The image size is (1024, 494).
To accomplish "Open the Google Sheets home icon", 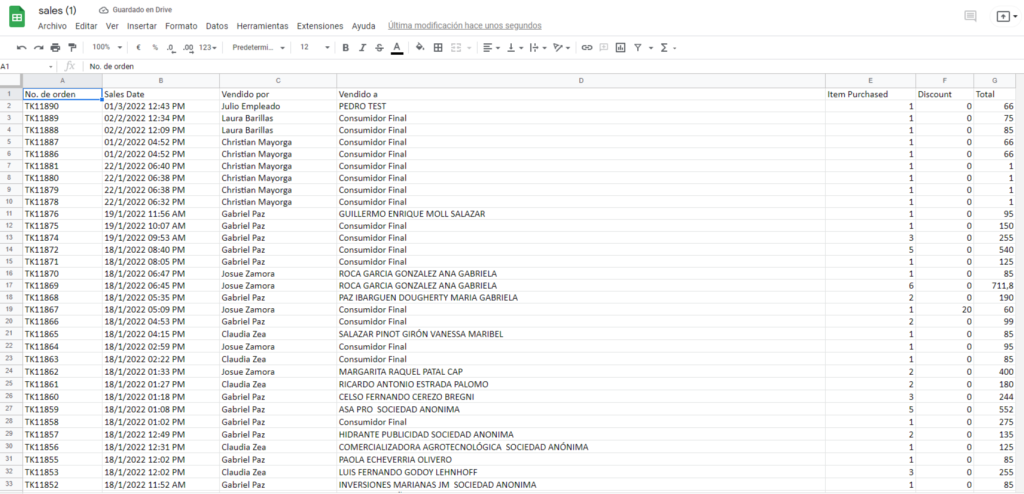I will point(17,17).
